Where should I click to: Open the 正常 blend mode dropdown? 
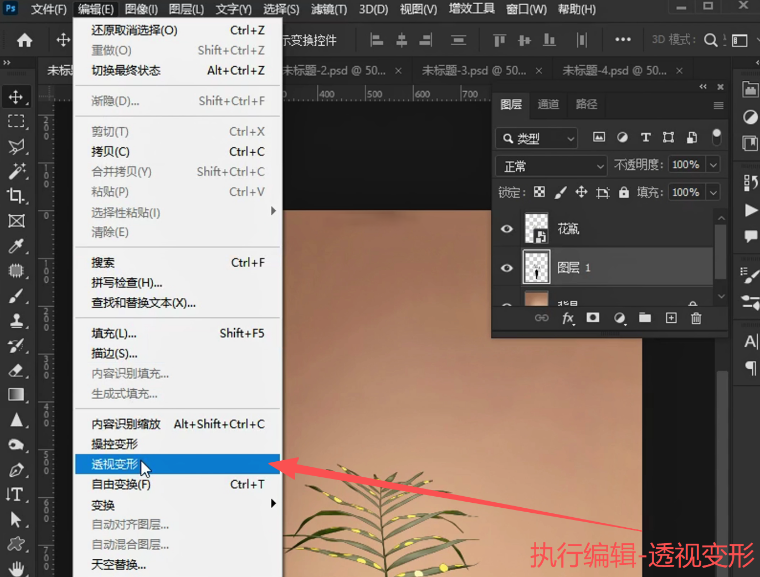551,166
